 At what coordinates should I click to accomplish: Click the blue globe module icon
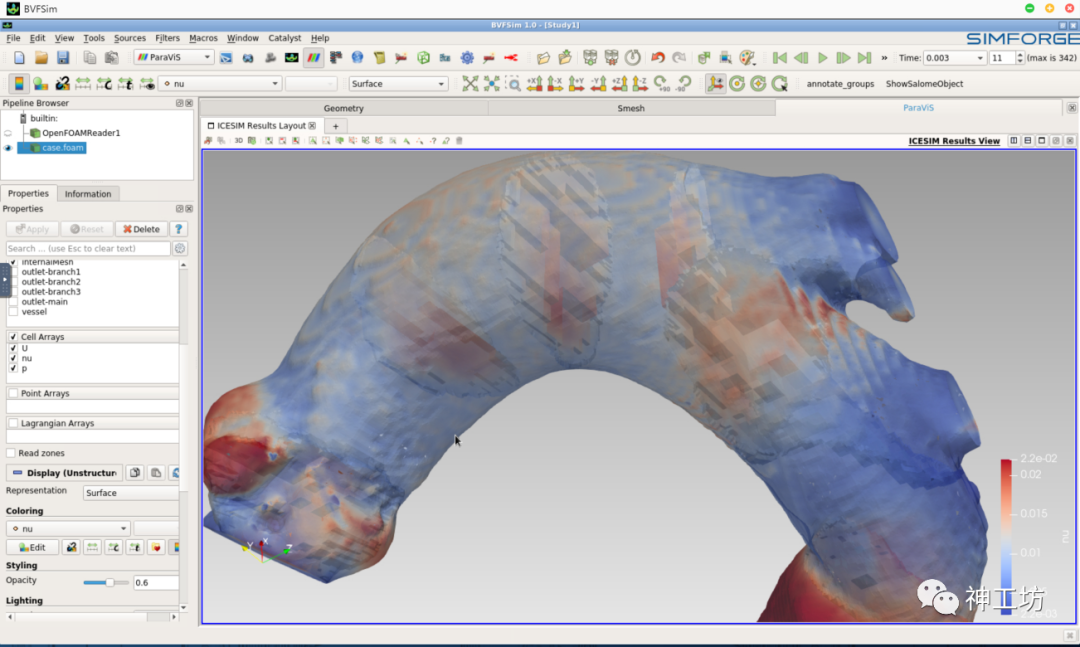pyautogui.click(x=357, y=58)
